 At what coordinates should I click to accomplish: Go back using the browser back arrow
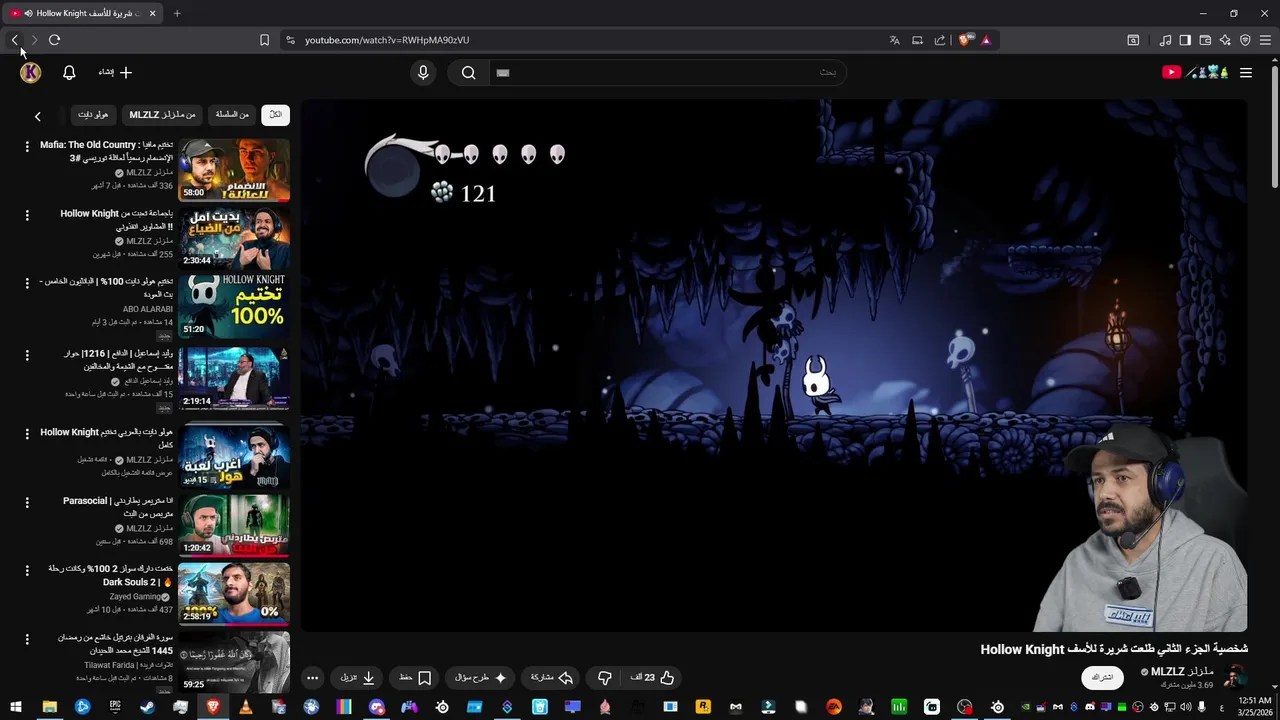click(15, 40)
